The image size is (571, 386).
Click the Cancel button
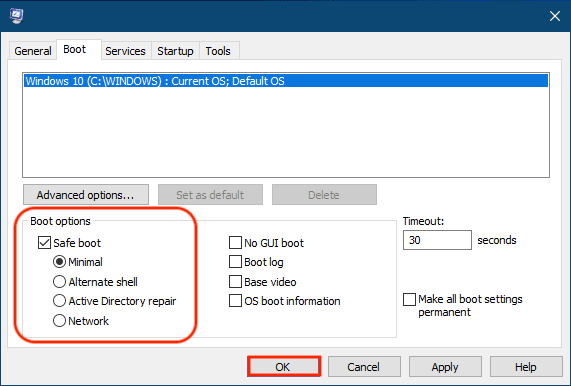[x=364, y=366]
